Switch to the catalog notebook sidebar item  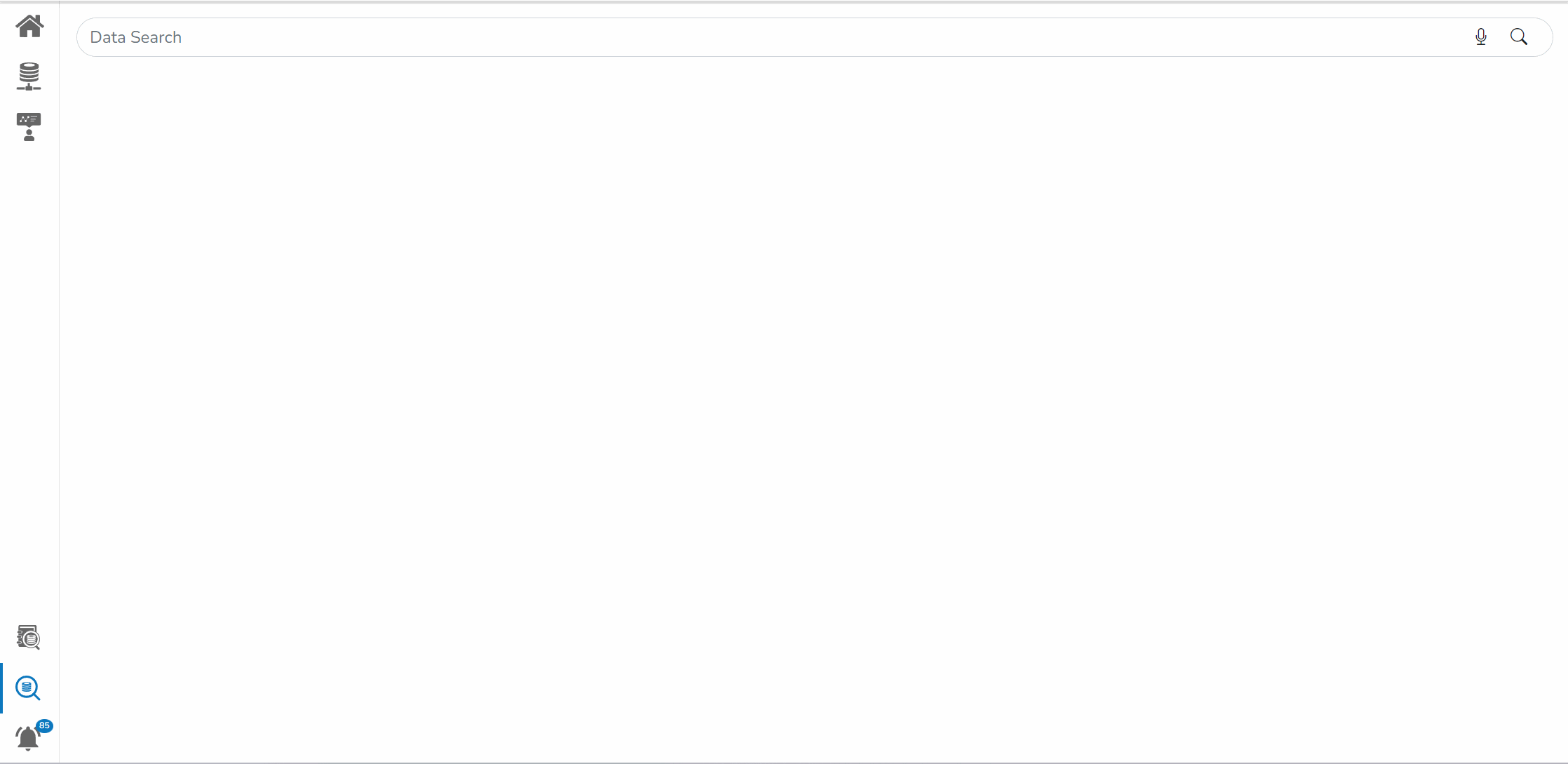click(29, 638)
